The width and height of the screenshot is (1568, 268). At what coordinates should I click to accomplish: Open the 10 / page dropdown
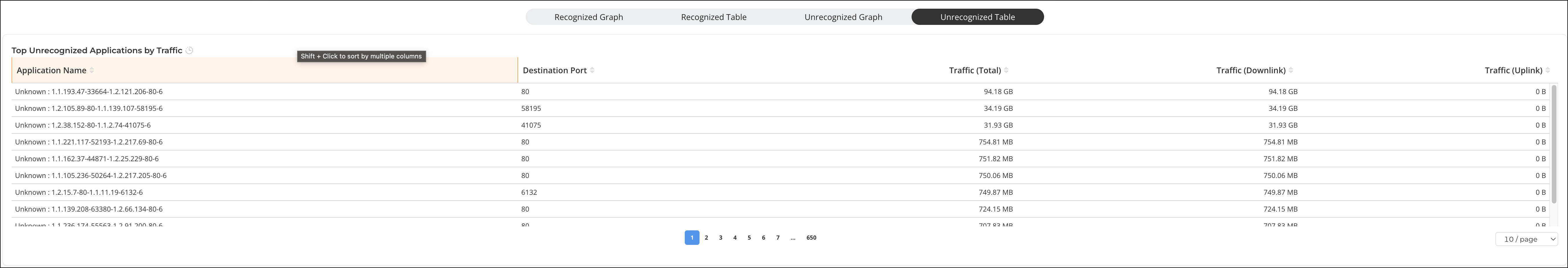click(x=1527, y=239)
